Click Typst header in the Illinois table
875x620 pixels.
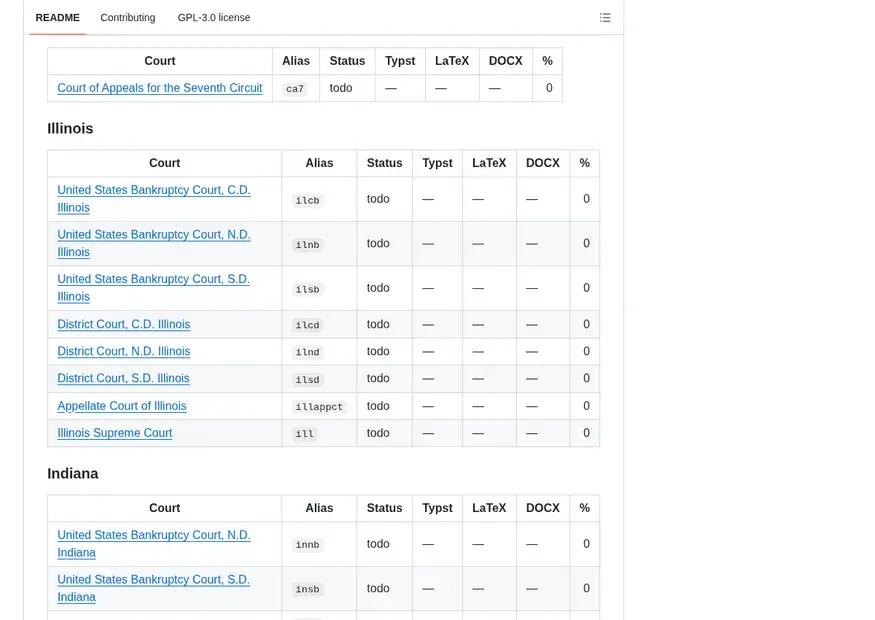438,163
